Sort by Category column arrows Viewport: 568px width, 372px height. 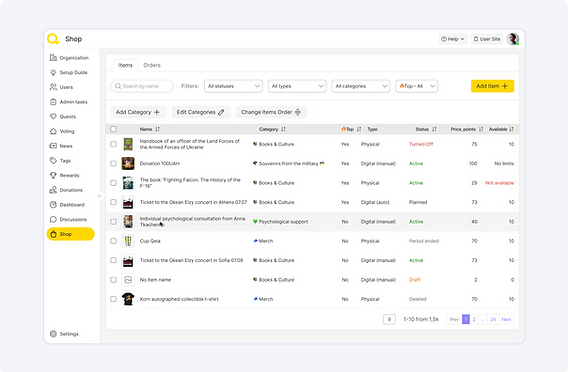pyautogui.click(x=283, y=129)
